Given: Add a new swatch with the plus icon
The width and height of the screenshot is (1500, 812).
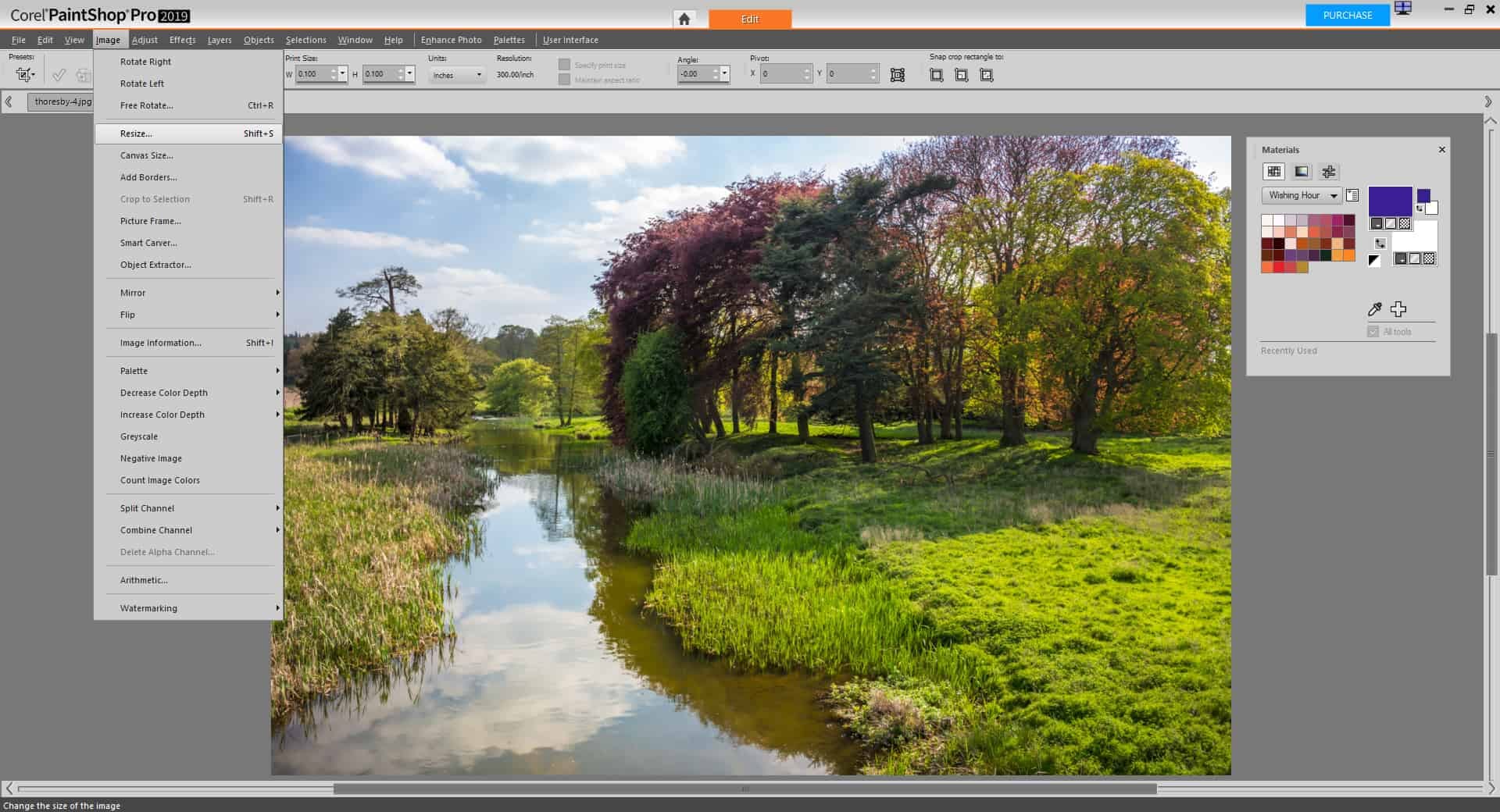Looking at the screenshot, I should 1398,308.
